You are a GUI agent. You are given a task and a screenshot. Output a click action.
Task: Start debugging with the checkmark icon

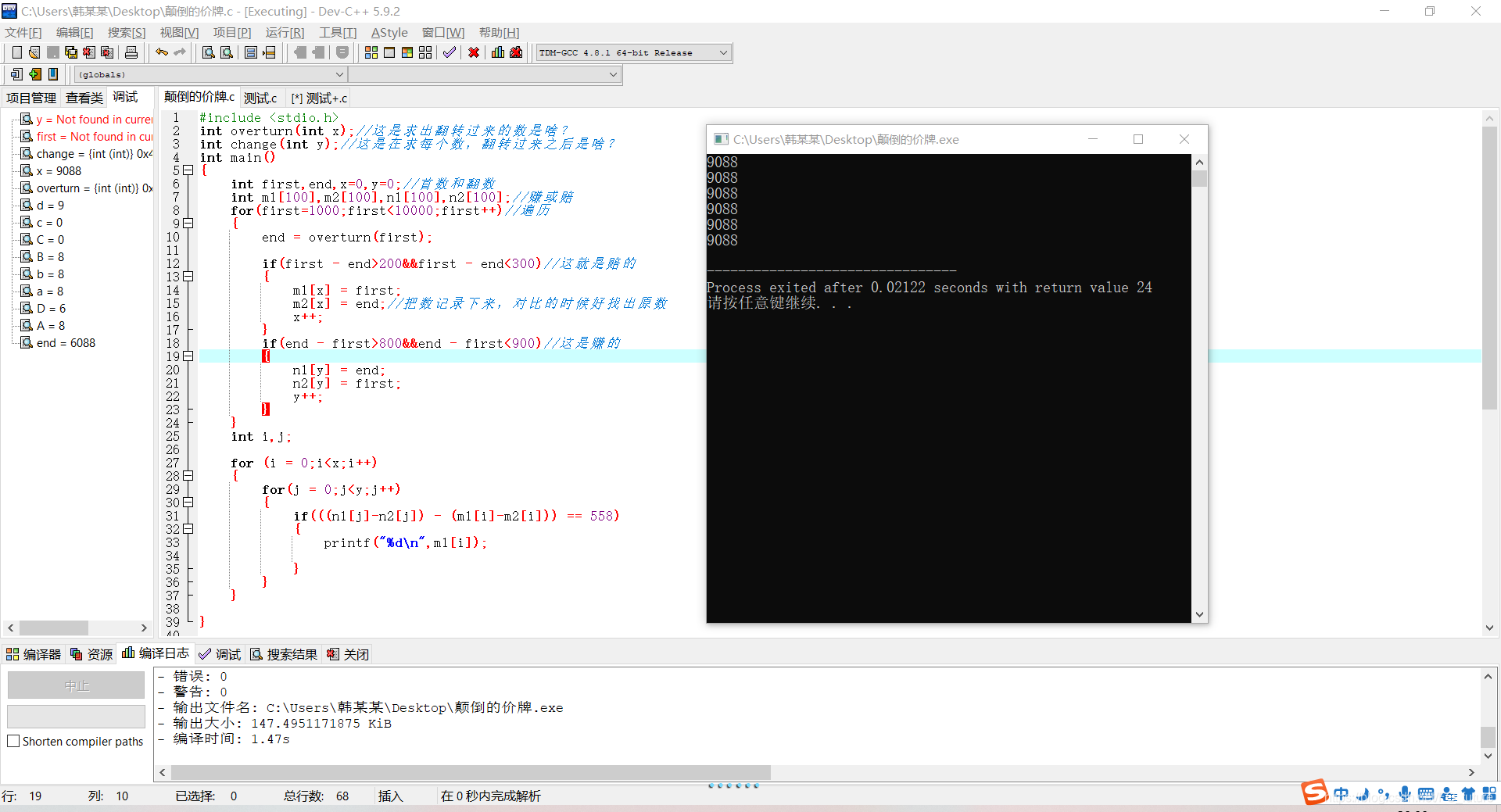[450, 52]
